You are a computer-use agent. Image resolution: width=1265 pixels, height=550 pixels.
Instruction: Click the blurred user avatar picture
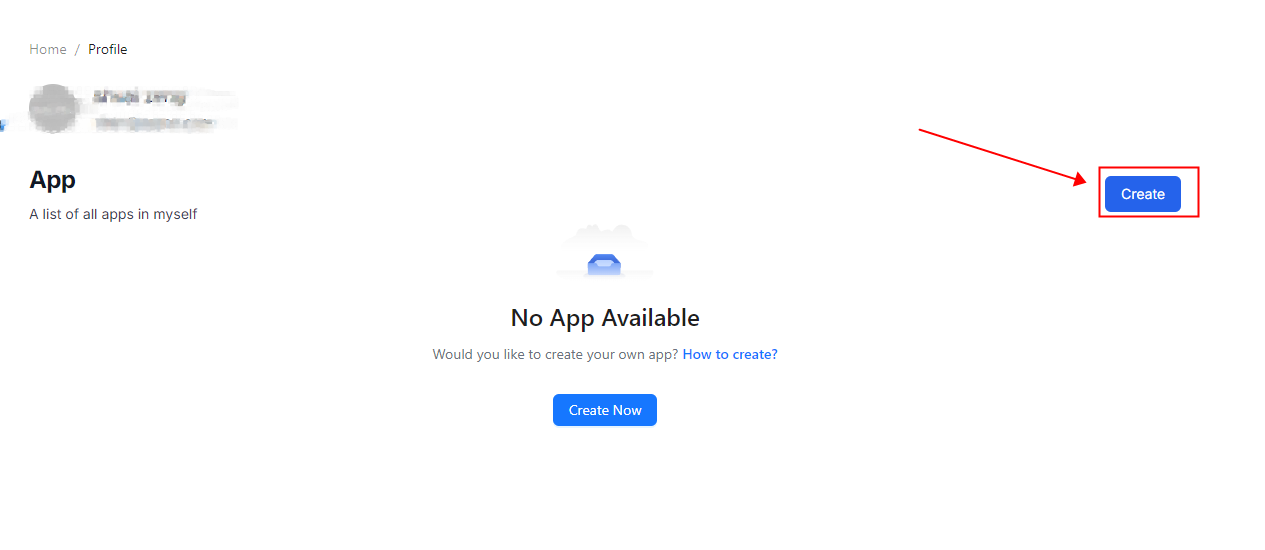pyautogui.click(x=53, y=108)
